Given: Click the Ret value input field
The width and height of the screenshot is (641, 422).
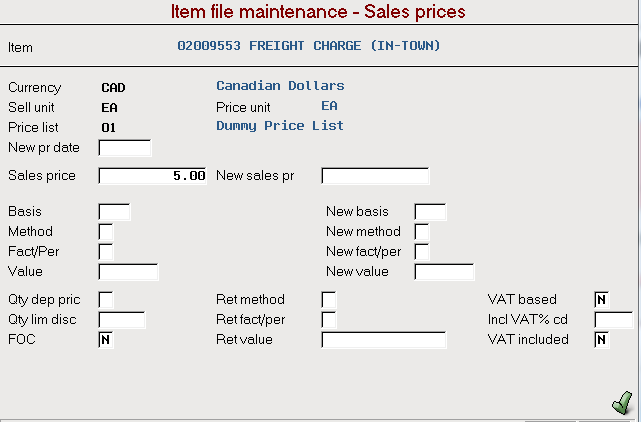Looking at the screenshot, I should [384, 340].
